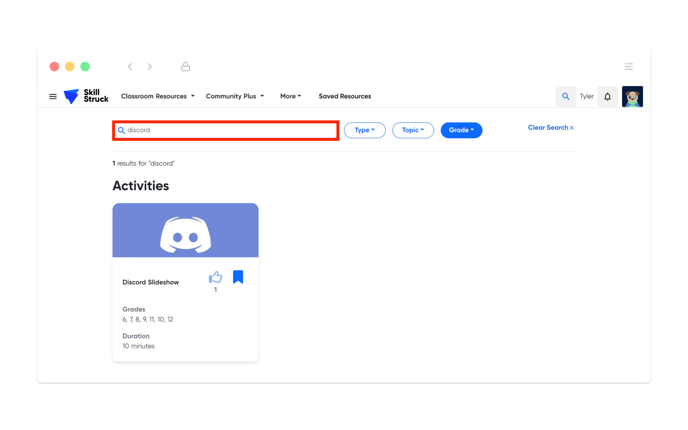Click the red close window button
The image size is (688, 430).
[54, 67]
